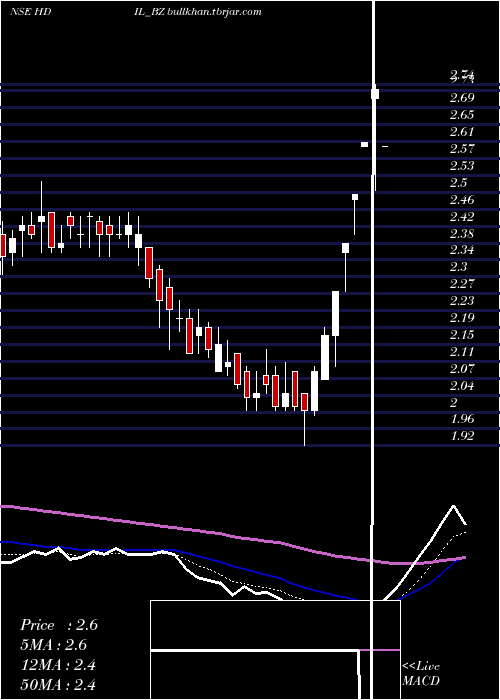
Task: Click the 2.46 price level label
Action: pyautogui.click(x=462, y=200)
